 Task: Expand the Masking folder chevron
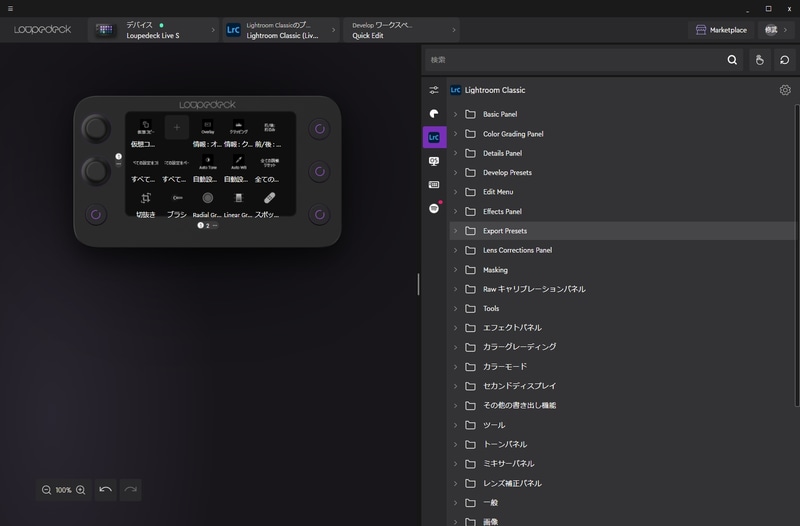coord(456,269)
